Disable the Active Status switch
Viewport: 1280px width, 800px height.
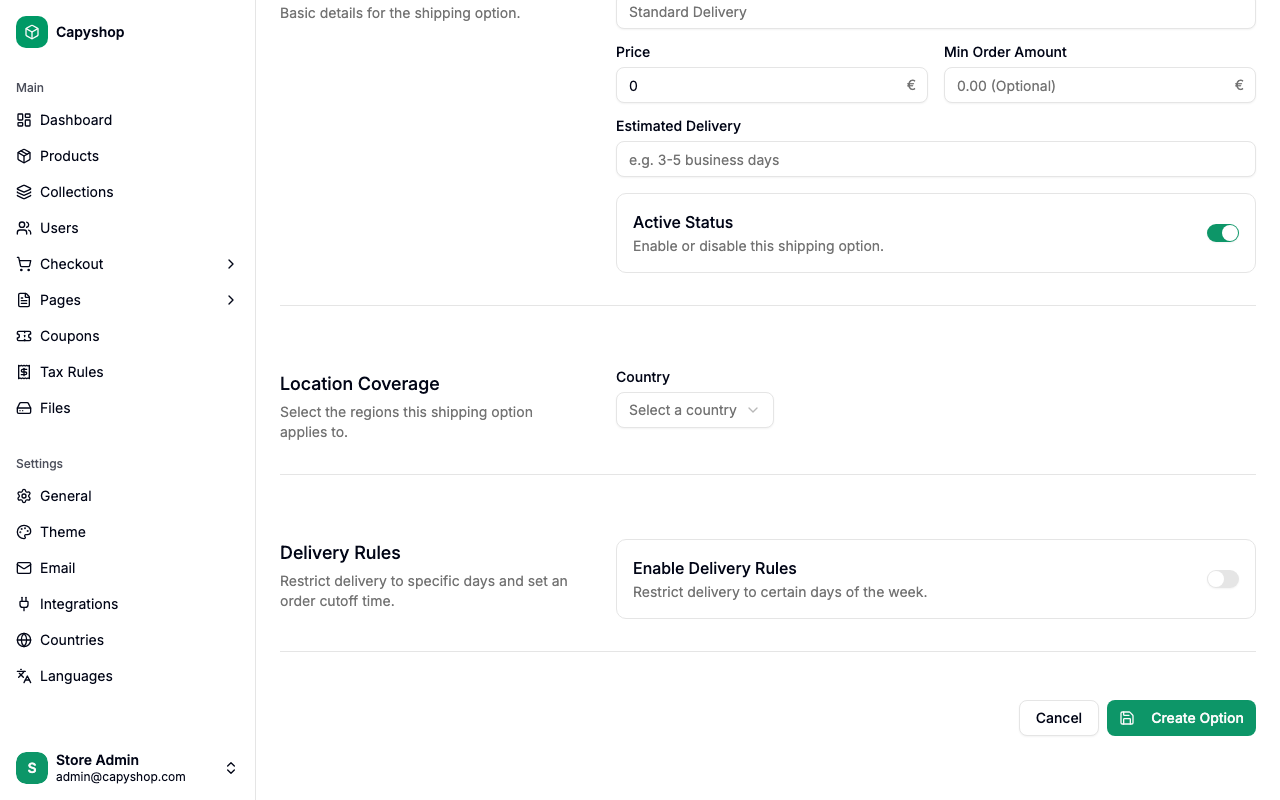tap(1223, 233)
